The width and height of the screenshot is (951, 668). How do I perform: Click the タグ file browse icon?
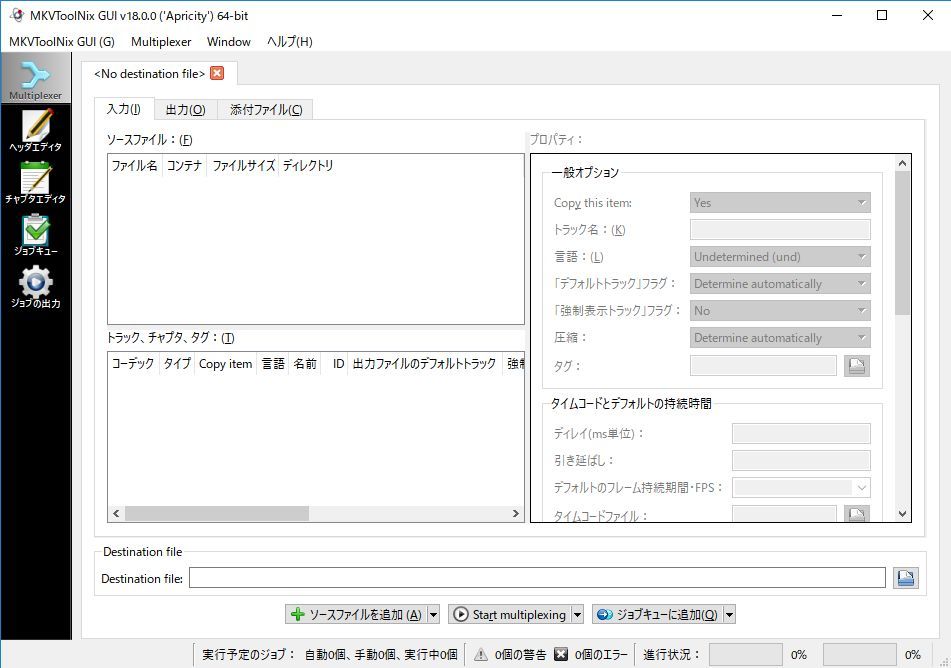click(x=856, y=366)
